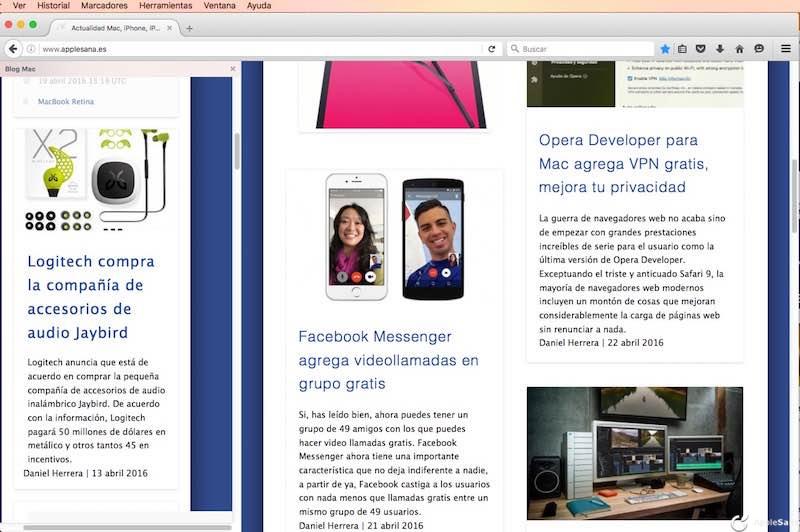This screenshot has width=800, height=532.
Task: Open the downloads arrow icon
Action: [x=720, y=49]
